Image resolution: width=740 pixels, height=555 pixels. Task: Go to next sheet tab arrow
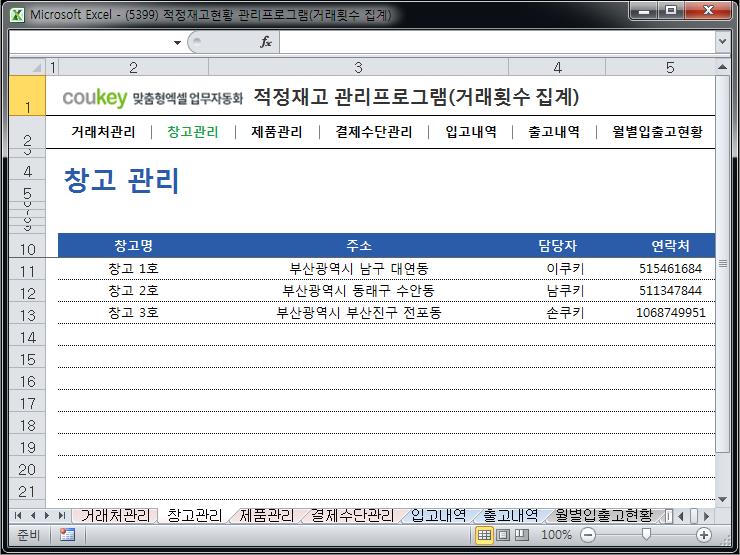coord(47,515)
